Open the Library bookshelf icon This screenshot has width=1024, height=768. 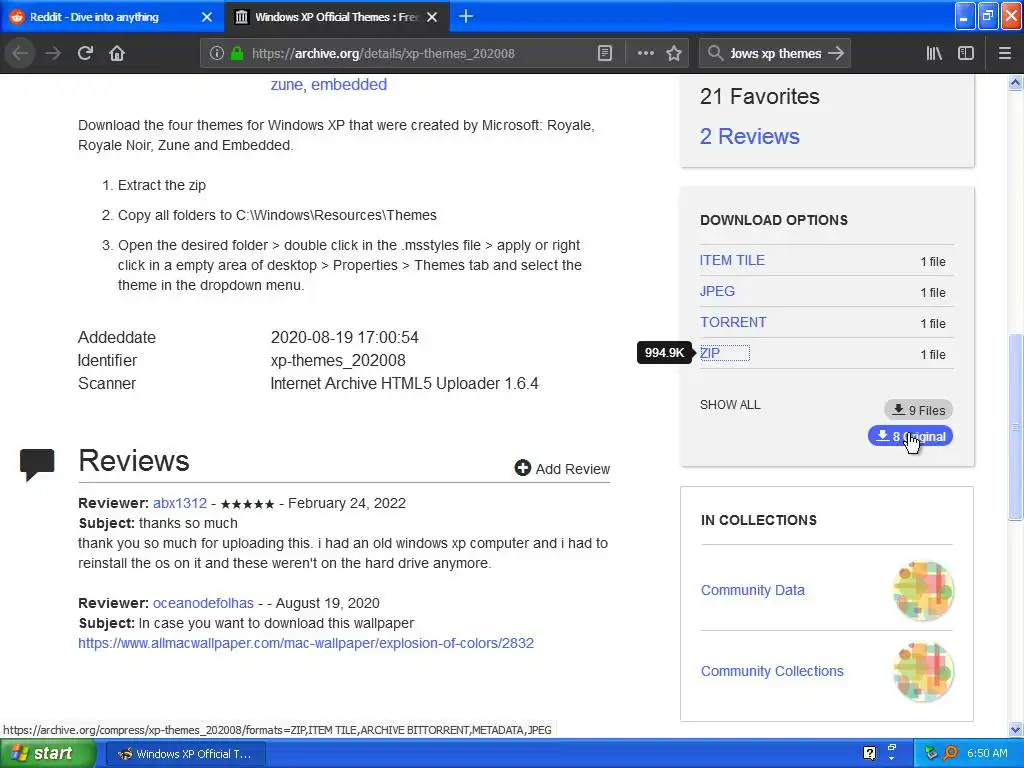tap(934, 54)
